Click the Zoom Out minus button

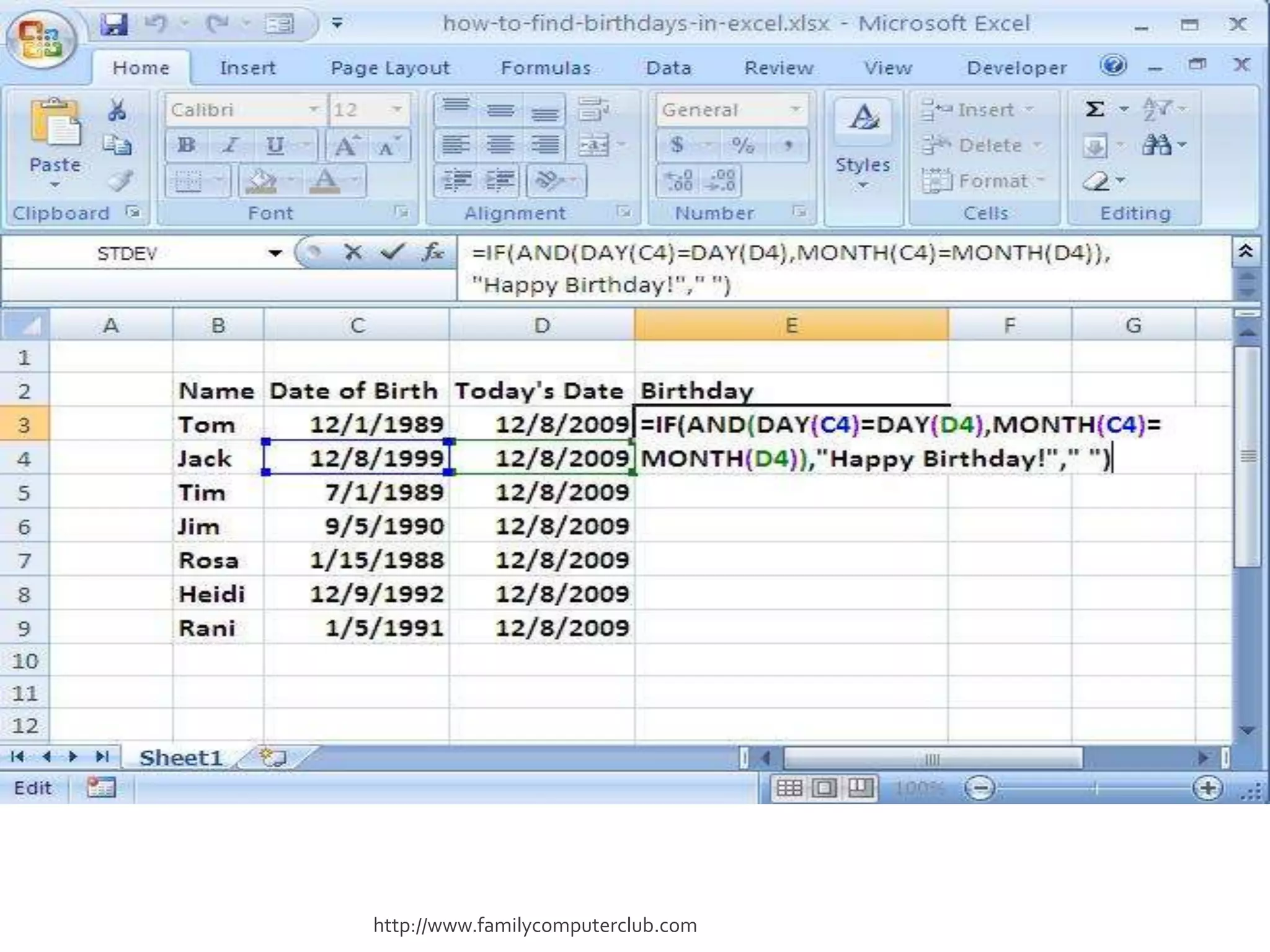point(980,788)
